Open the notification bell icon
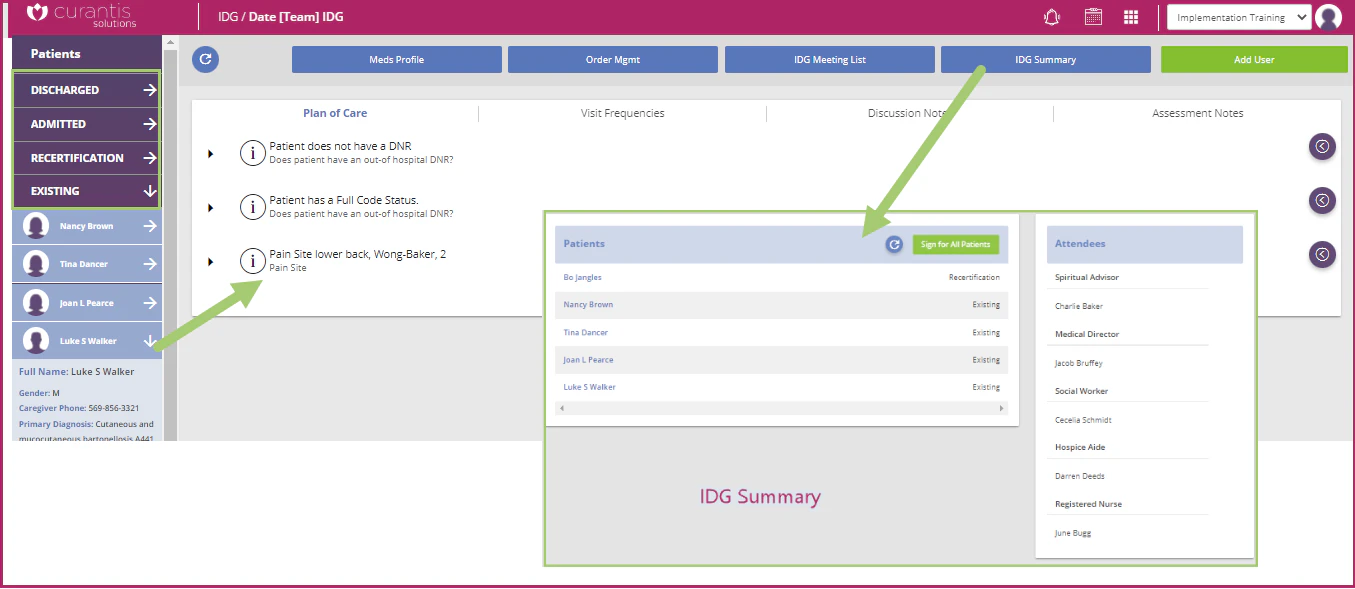 coord(1052,16)
